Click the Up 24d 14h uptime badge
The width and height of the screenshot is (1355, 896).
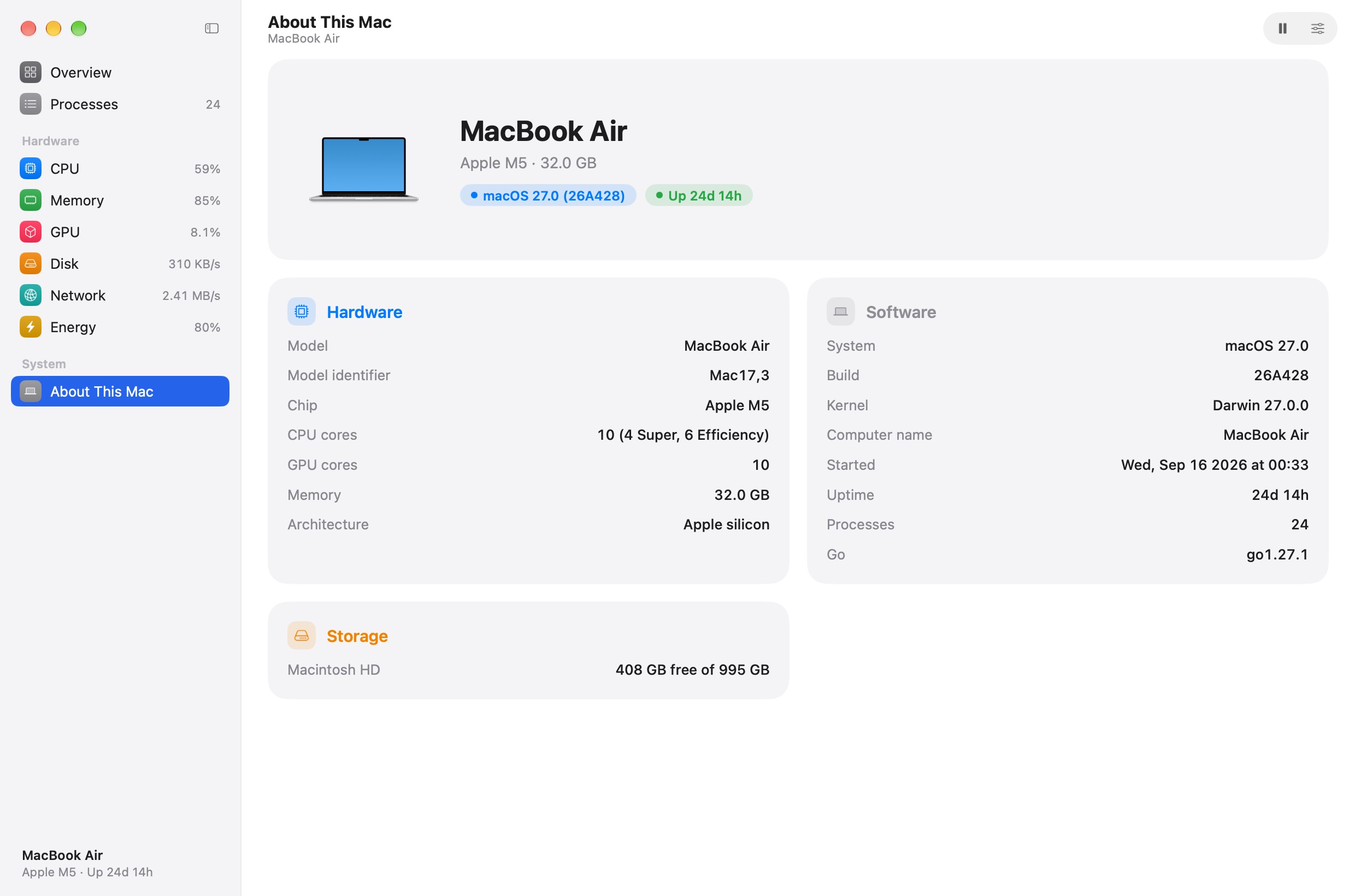click(x=698, y=196)
